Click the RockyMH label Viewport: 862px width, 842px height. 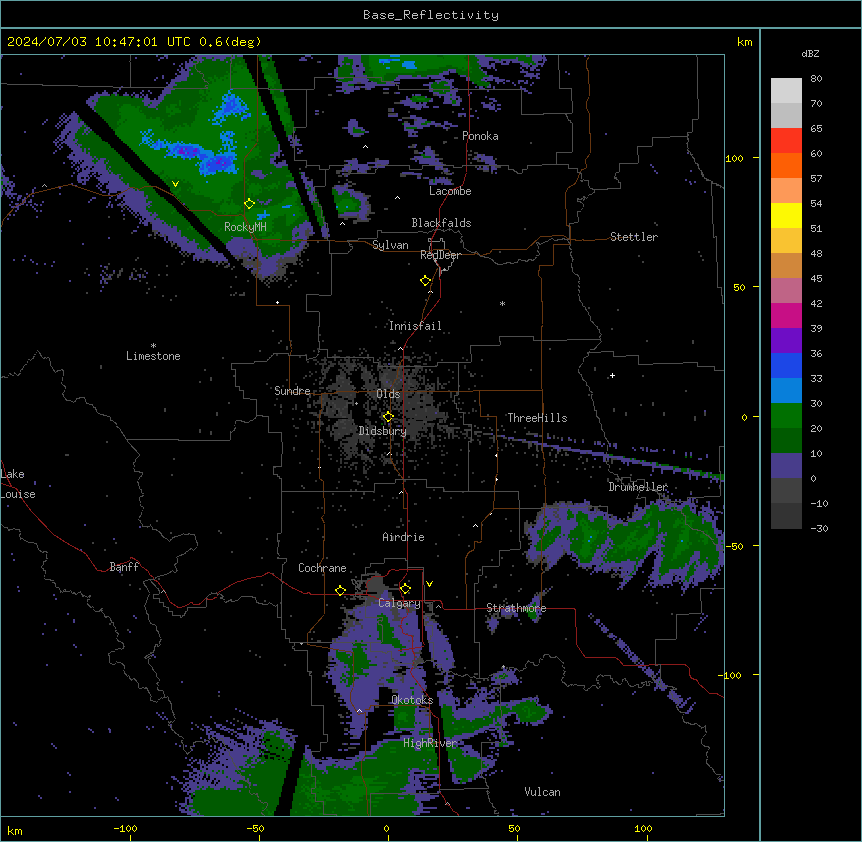tap(245, 227)
